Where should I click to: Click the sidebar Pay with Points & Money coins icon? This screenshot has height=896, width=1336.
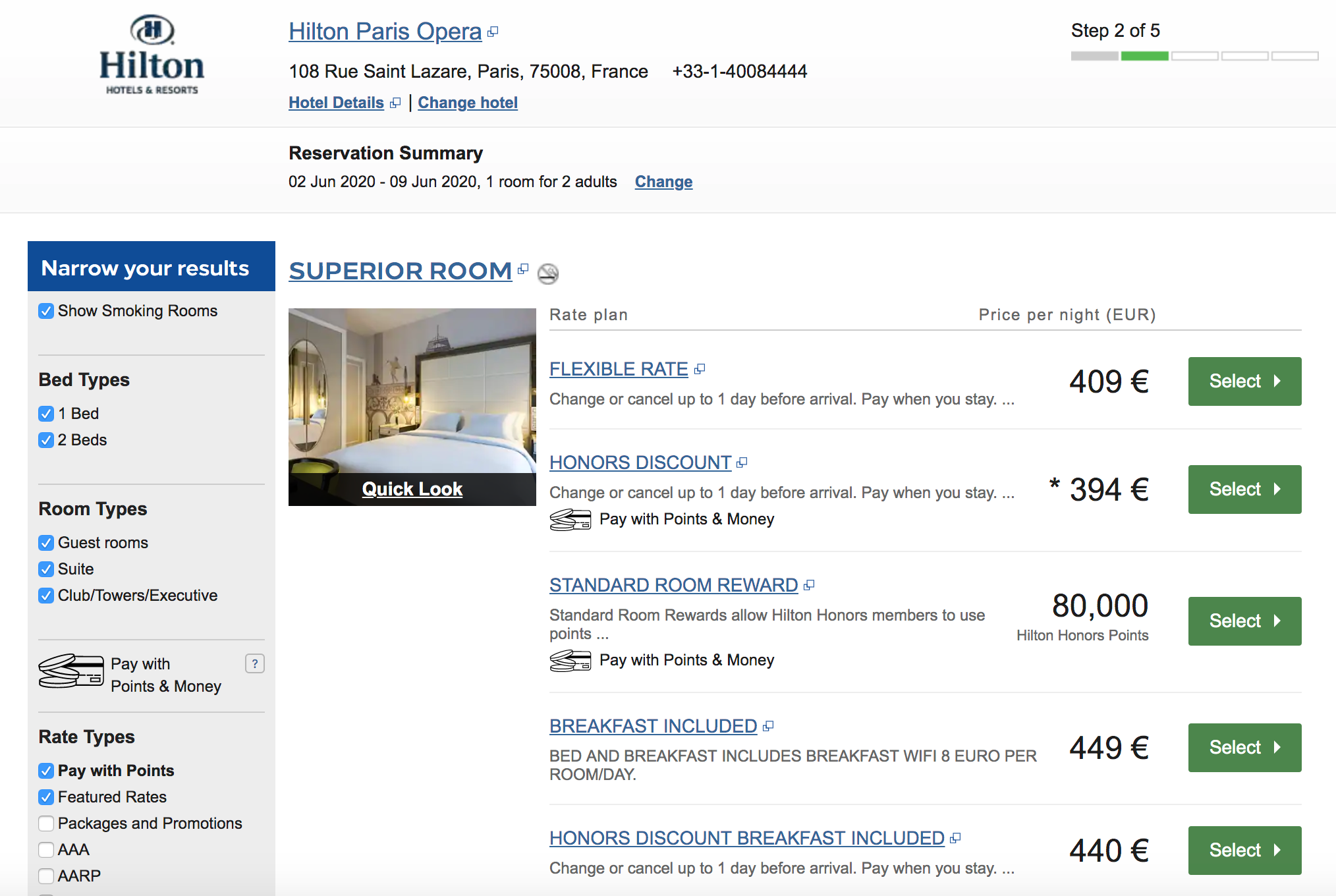click(70, 671)
